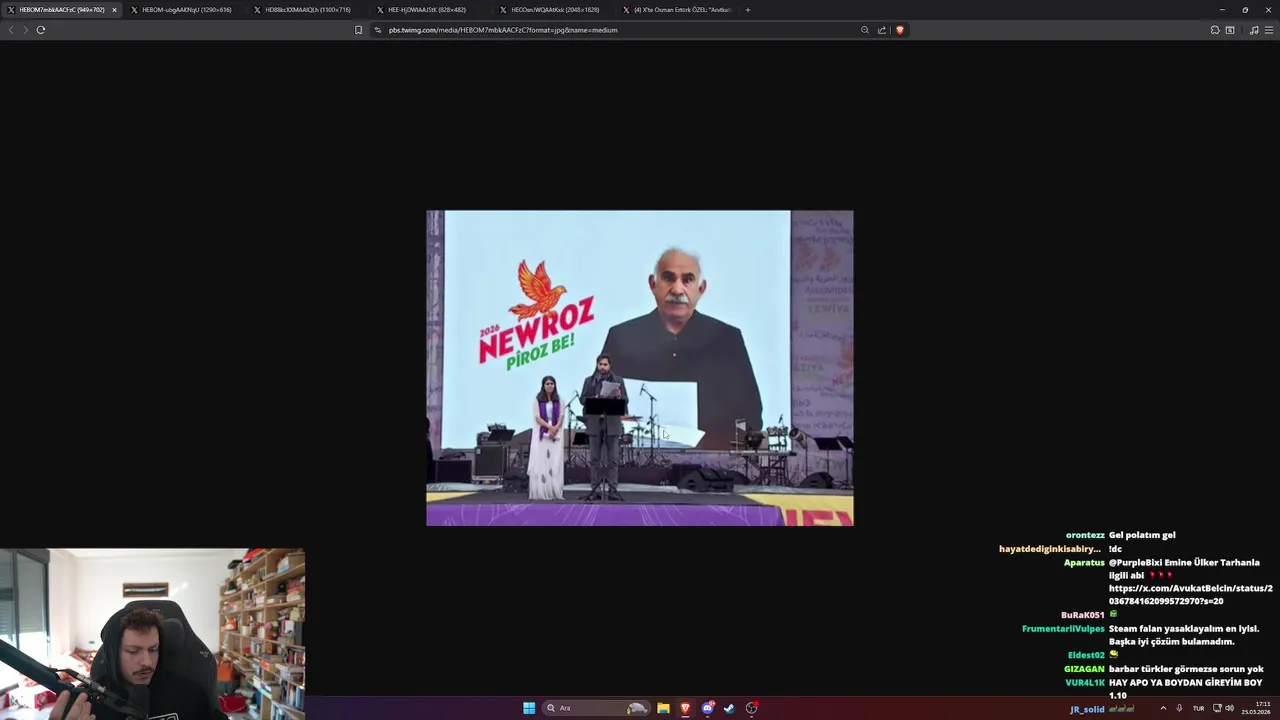
Task: Reload the current image page
Action: 41,30
